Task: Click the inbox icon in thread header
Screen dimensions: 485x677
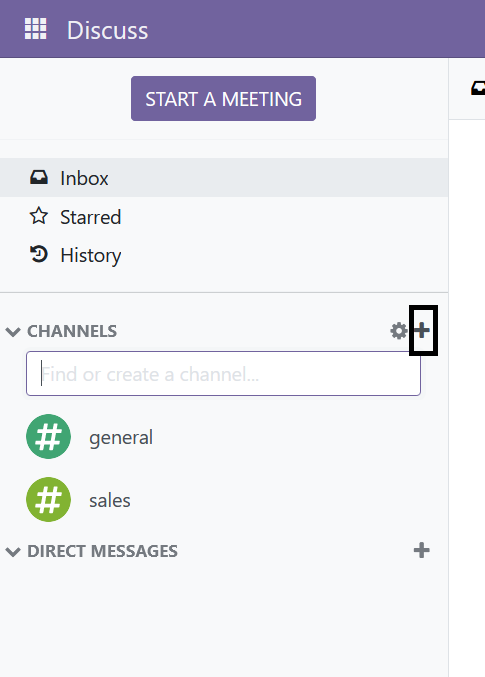Action: pyautogui.click(x=478, y=89)
